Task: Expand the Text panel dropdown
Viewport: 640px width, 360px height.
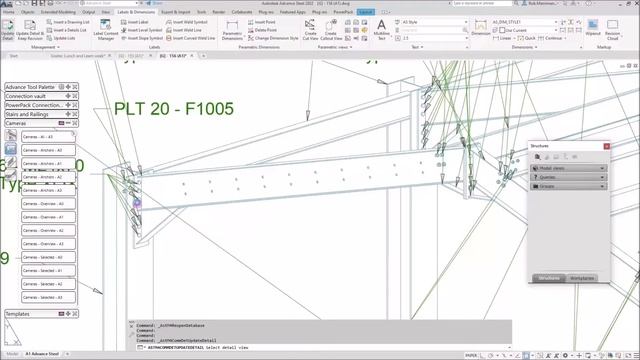Action: [422, 47]
